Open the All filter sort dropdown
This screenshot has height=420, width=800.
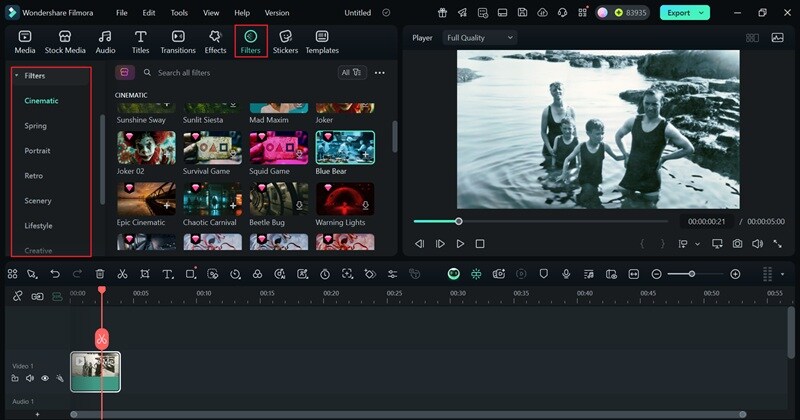point(352,72)
